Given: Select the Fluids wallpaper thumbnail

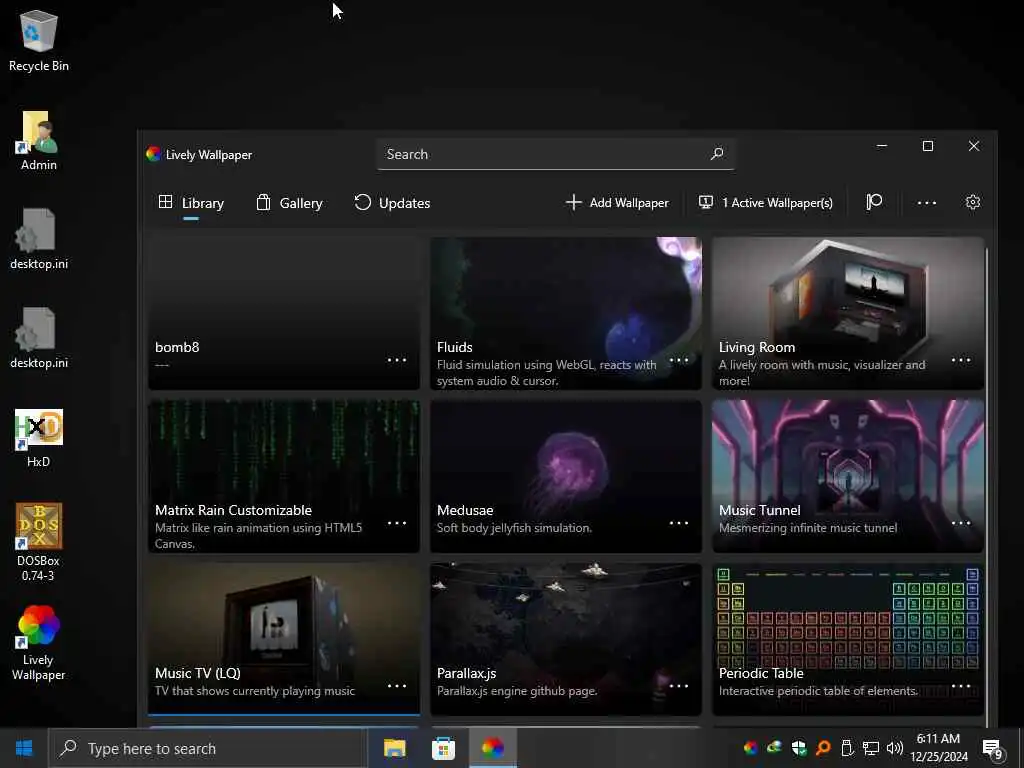Looking at the screenshot, I should (x=566, y=313).
